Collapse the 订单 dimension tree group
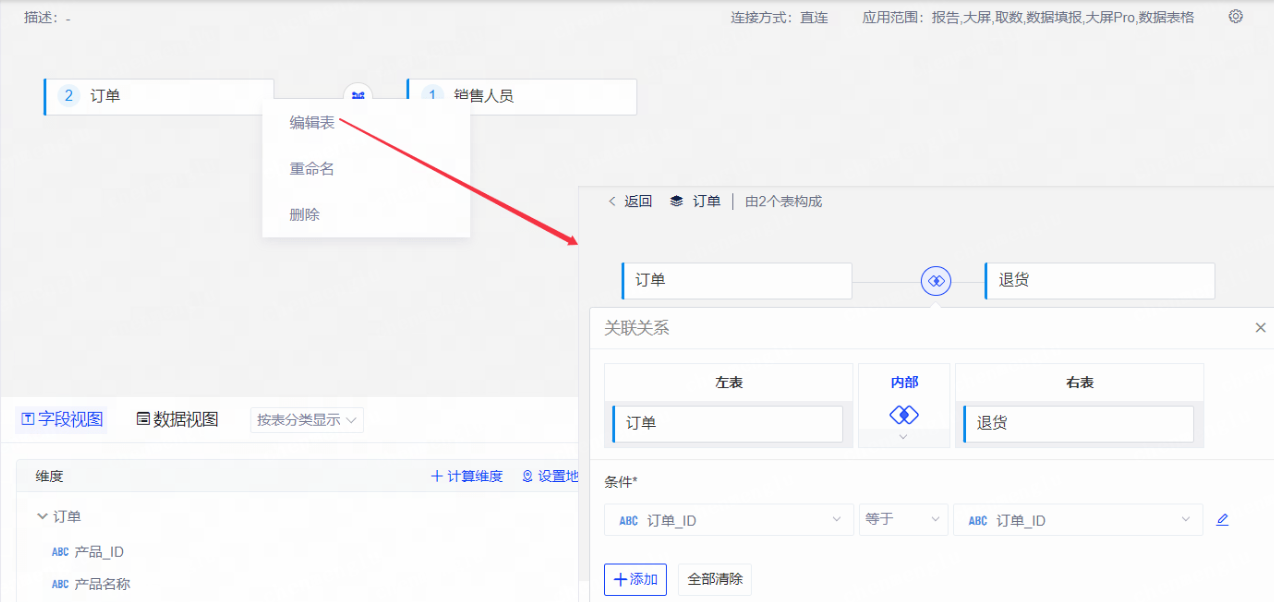 point(42,517)
